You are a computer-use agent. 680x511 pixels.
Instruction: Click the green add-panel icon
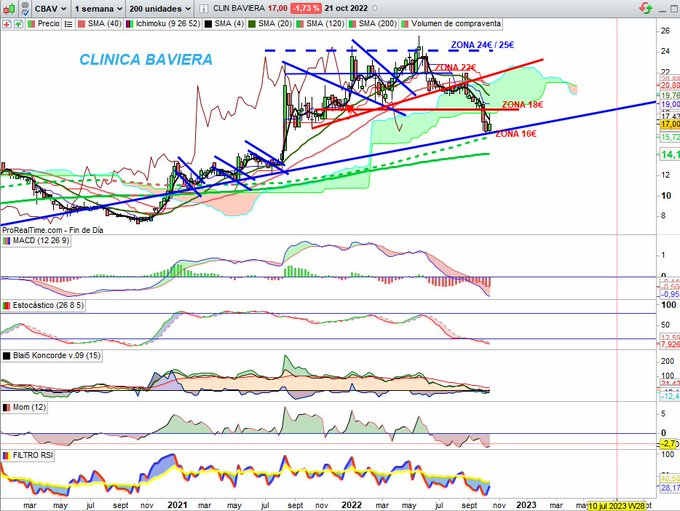coord(18,24)
